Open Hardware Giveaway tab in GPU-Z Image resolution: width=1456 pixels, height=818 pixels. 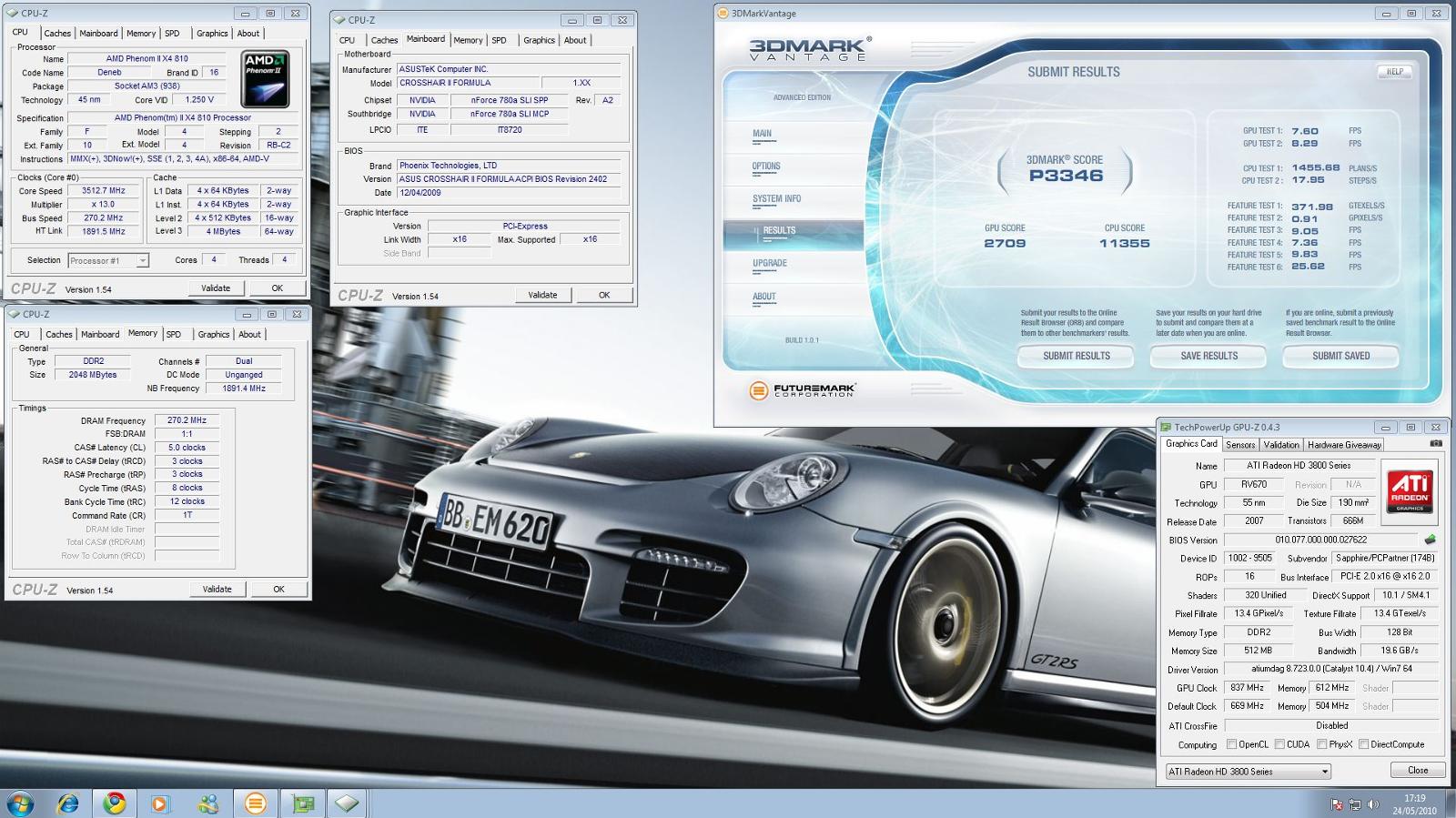(x=1344, y=445)
